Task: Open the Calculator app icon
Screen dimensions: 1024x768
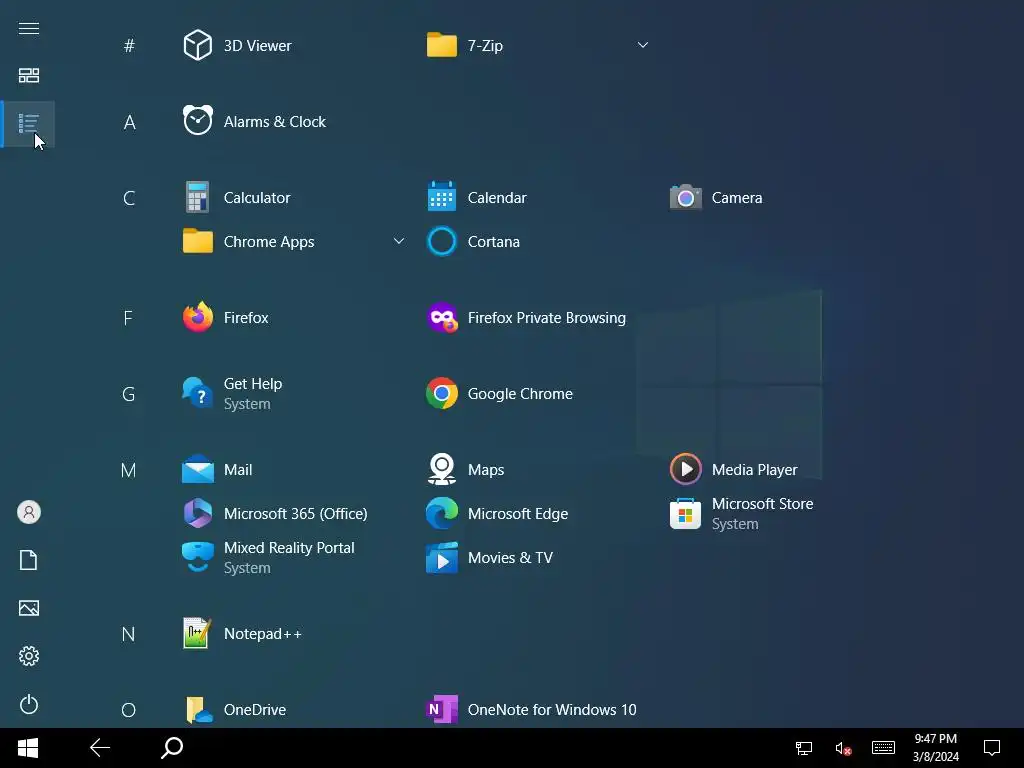Action: pos(197,197)
